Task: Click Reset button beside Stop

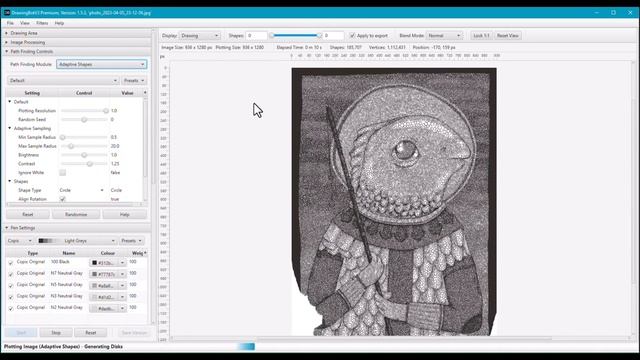Action: click(91, 333)
